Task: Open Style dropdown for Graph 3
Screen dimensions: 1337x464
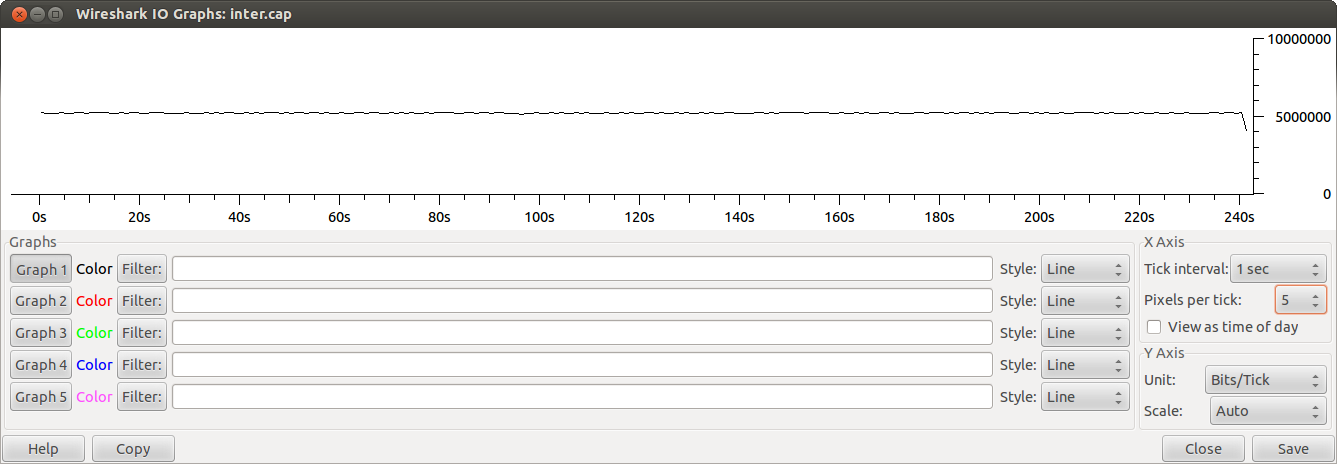Action: point(1085,333)
